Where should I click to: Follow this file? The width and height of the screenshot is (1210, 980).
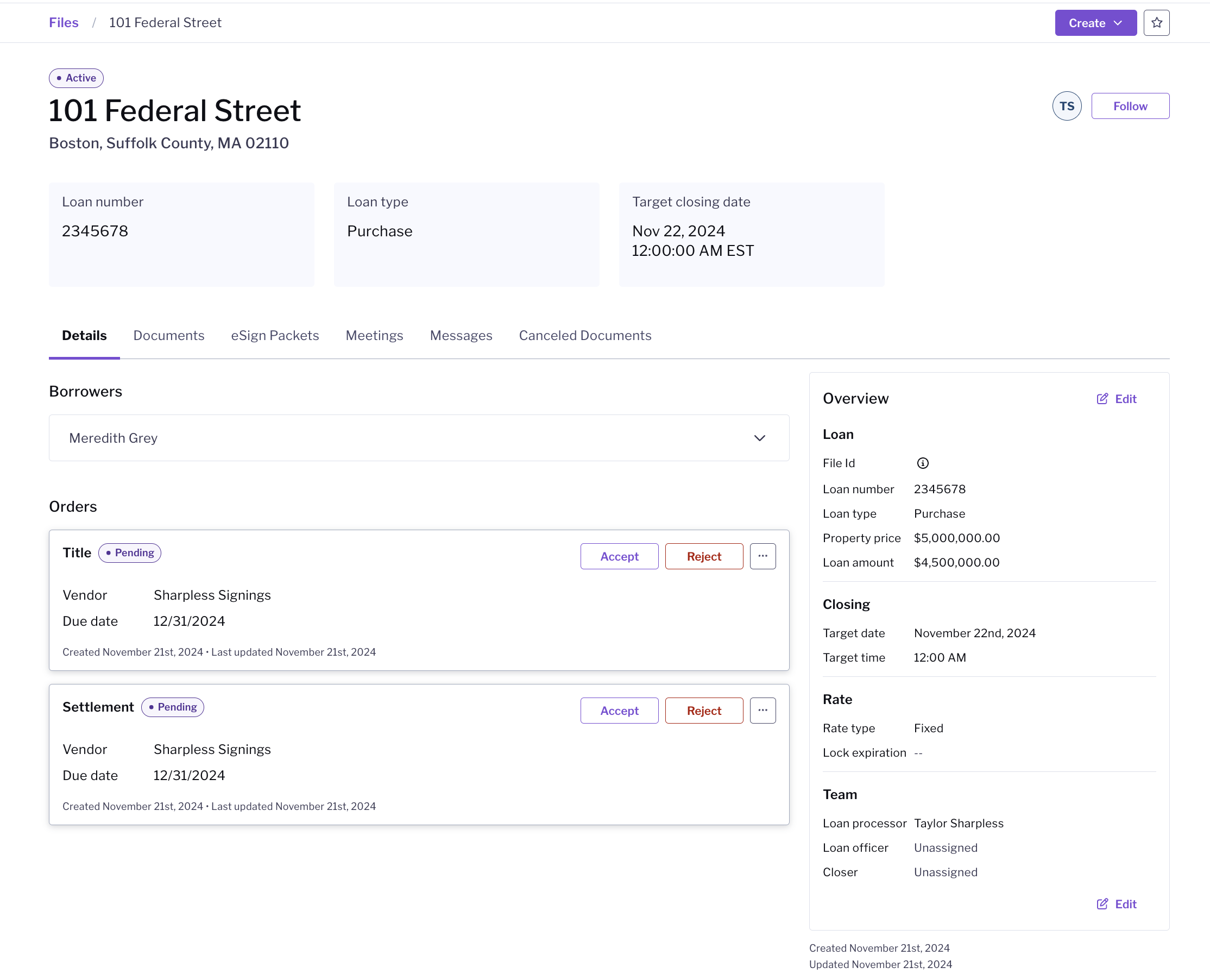1130,106
